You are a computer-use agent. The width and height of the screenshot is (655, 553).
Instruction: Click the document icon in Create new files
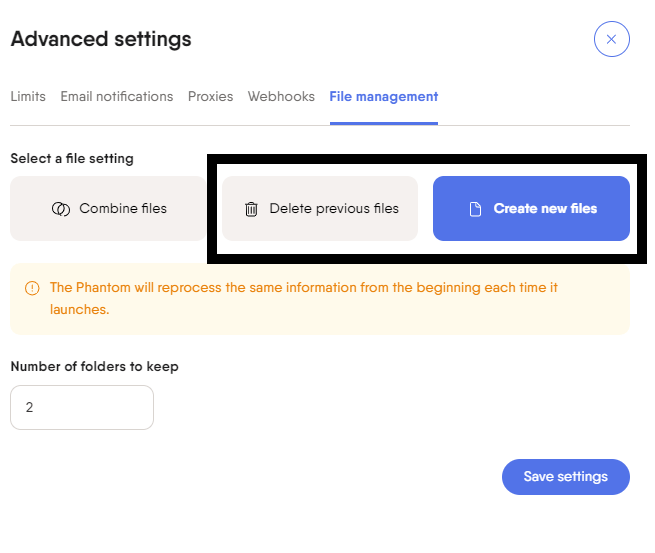click(x=476, y=209)
